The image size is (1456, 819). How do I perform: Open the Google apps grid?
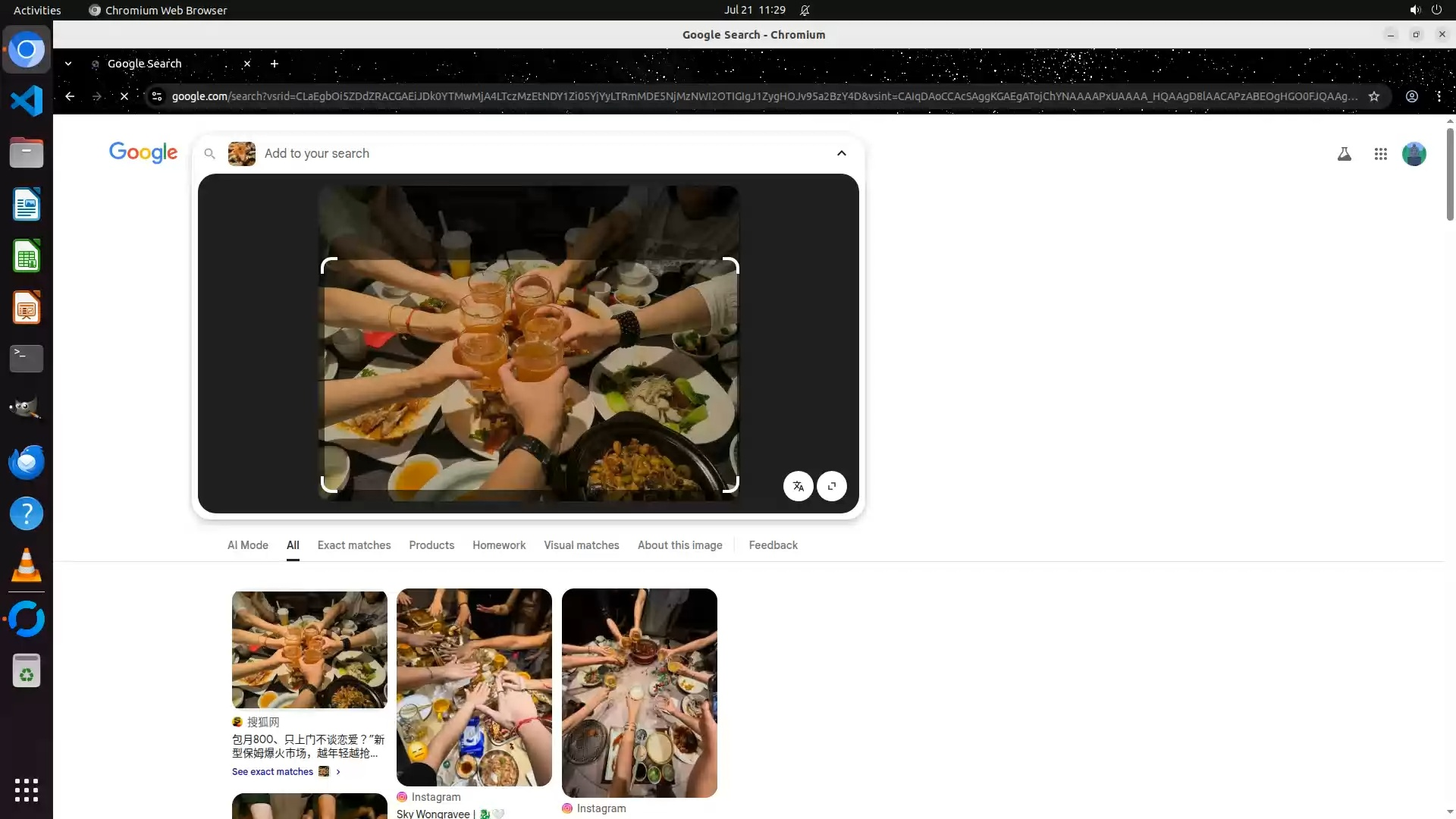coord(1381,154)
